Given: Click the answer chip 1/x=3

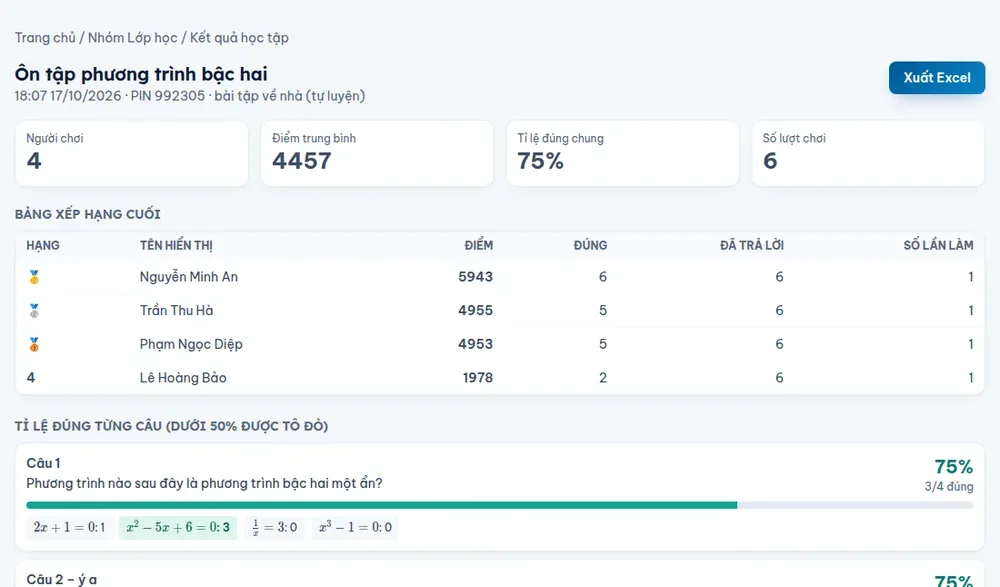Looking at the screenshot, I should coord(275,528).
